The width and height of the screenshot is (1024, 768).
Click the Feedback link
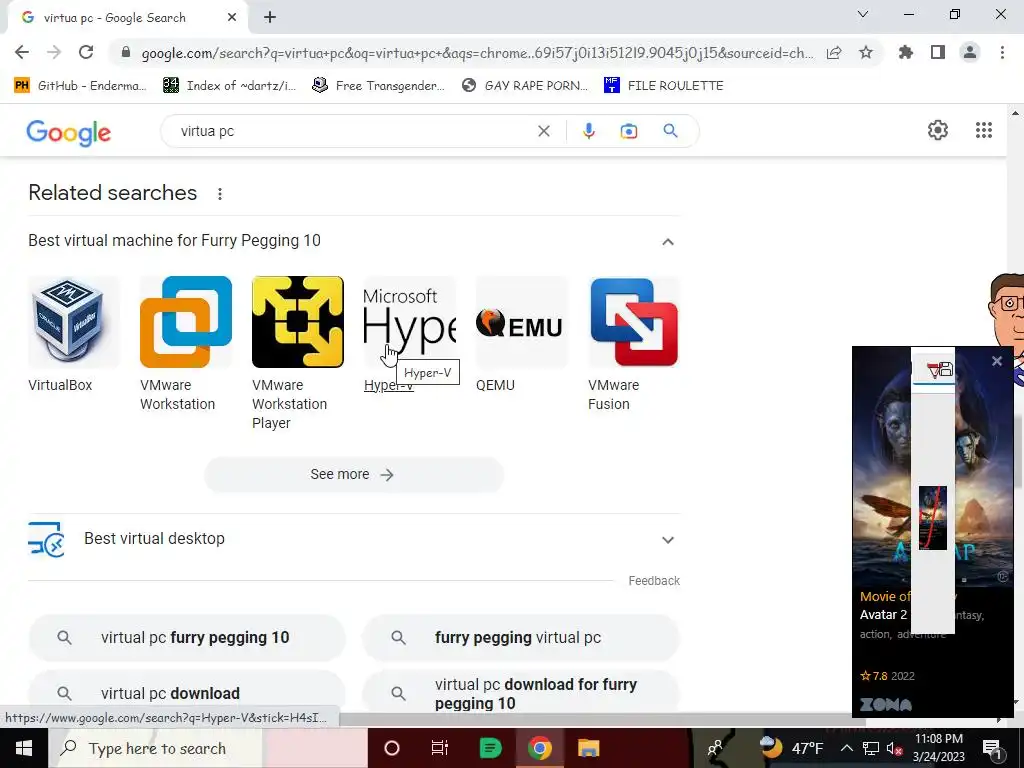(654, 581)
